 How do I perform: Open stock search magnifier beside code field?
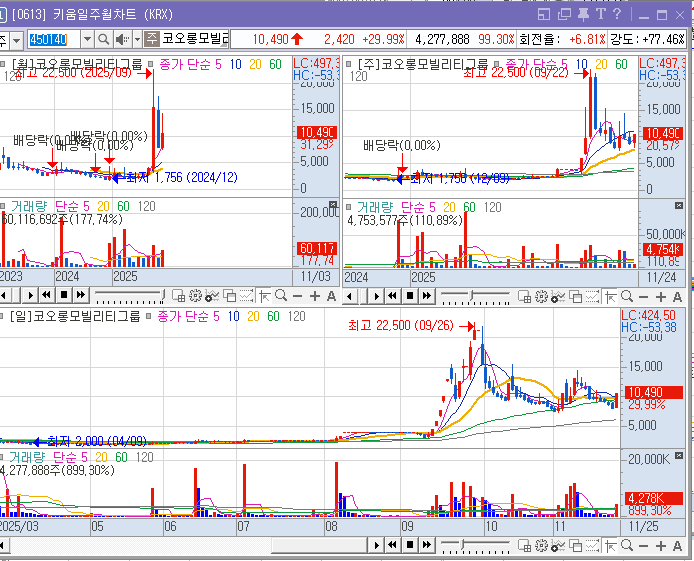click(x=104, y=39)
